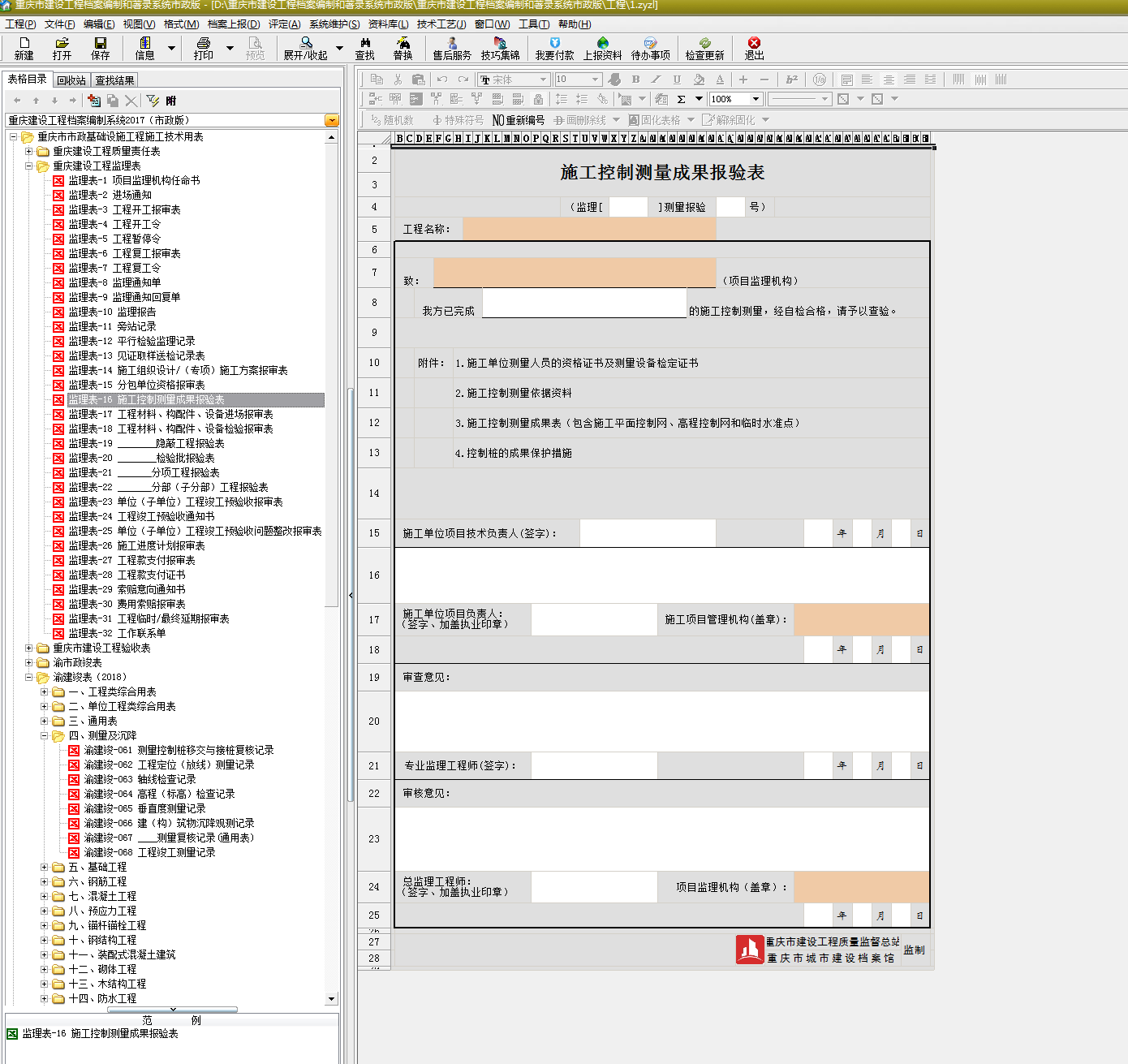Screen dimensions: 1128x1064
Task: Open the font name 宋体 dropdown
Action: [x=543, y=80]
